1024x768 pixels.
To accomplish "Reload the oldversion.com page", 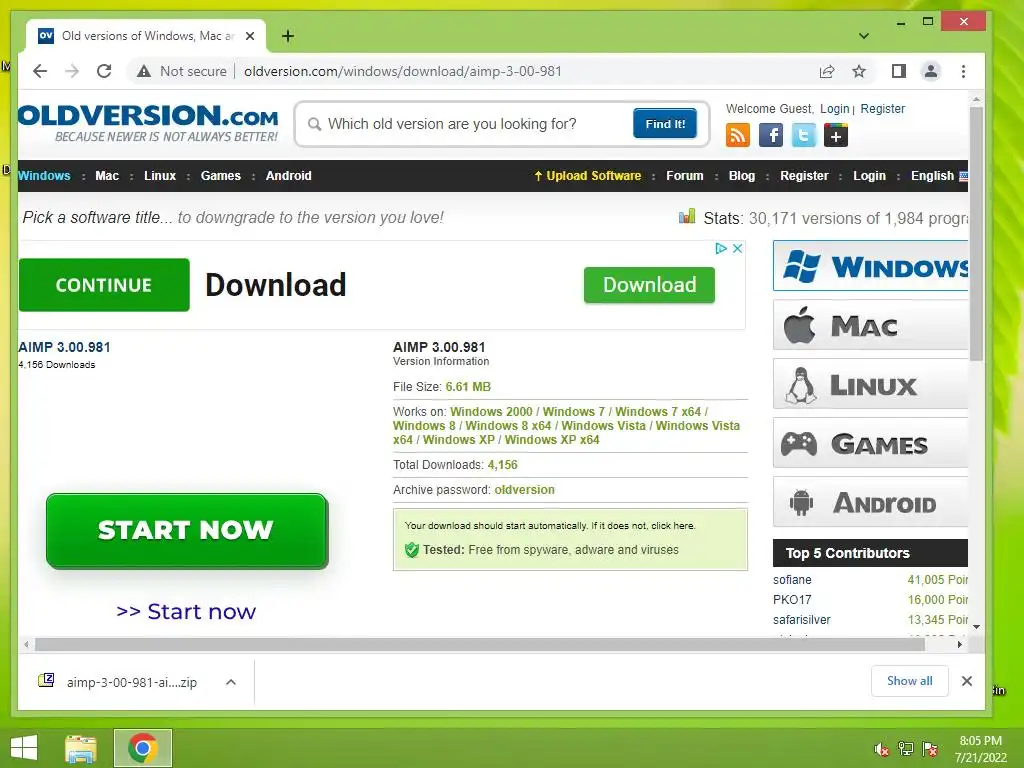I will point(104,71).
